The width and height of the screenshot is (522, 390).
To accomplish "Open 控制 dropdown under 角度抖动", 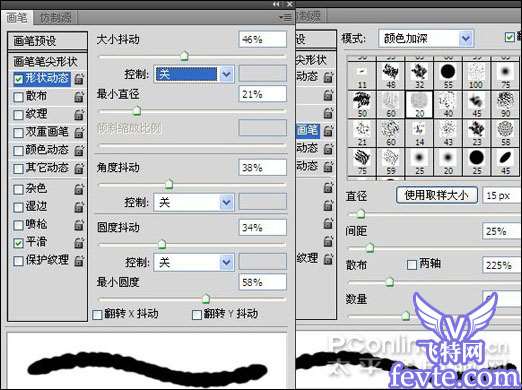I will 194,202.
